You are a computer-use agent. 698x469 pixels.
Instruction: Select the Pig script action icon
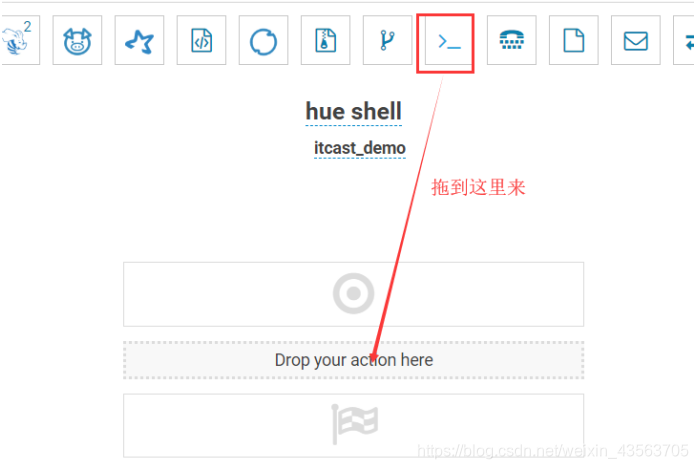click(x=77, y=40)
